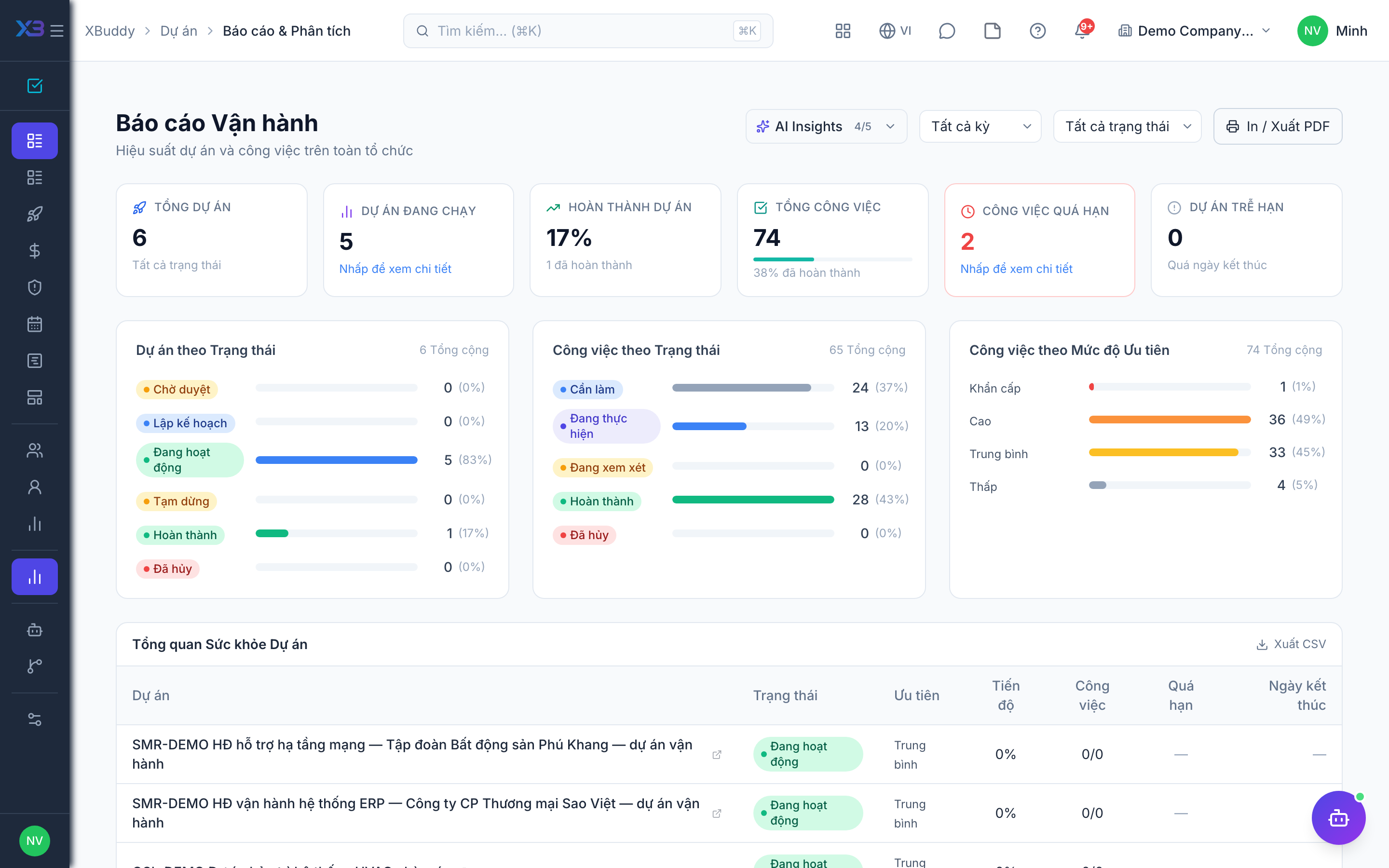Select the highlighted dashboard list sidebar item

(34, 141)
